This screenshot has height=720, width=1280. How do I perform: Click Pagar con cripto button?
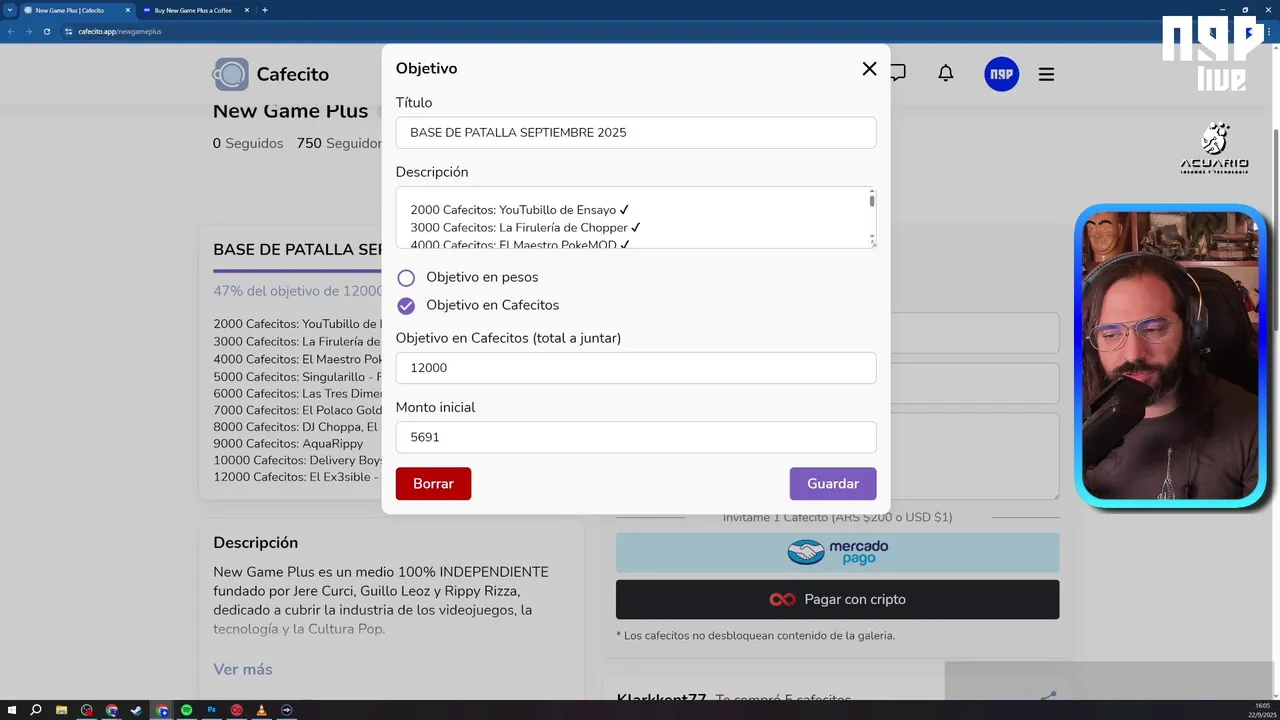pyautogui.click(x=837, y=599)
